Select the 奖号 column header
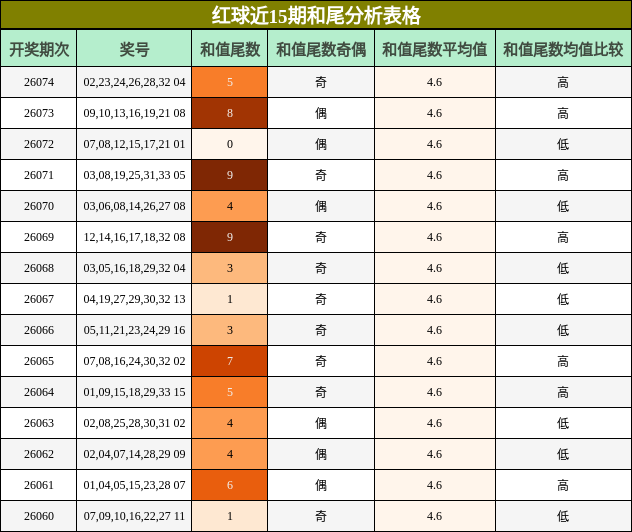 134,49
